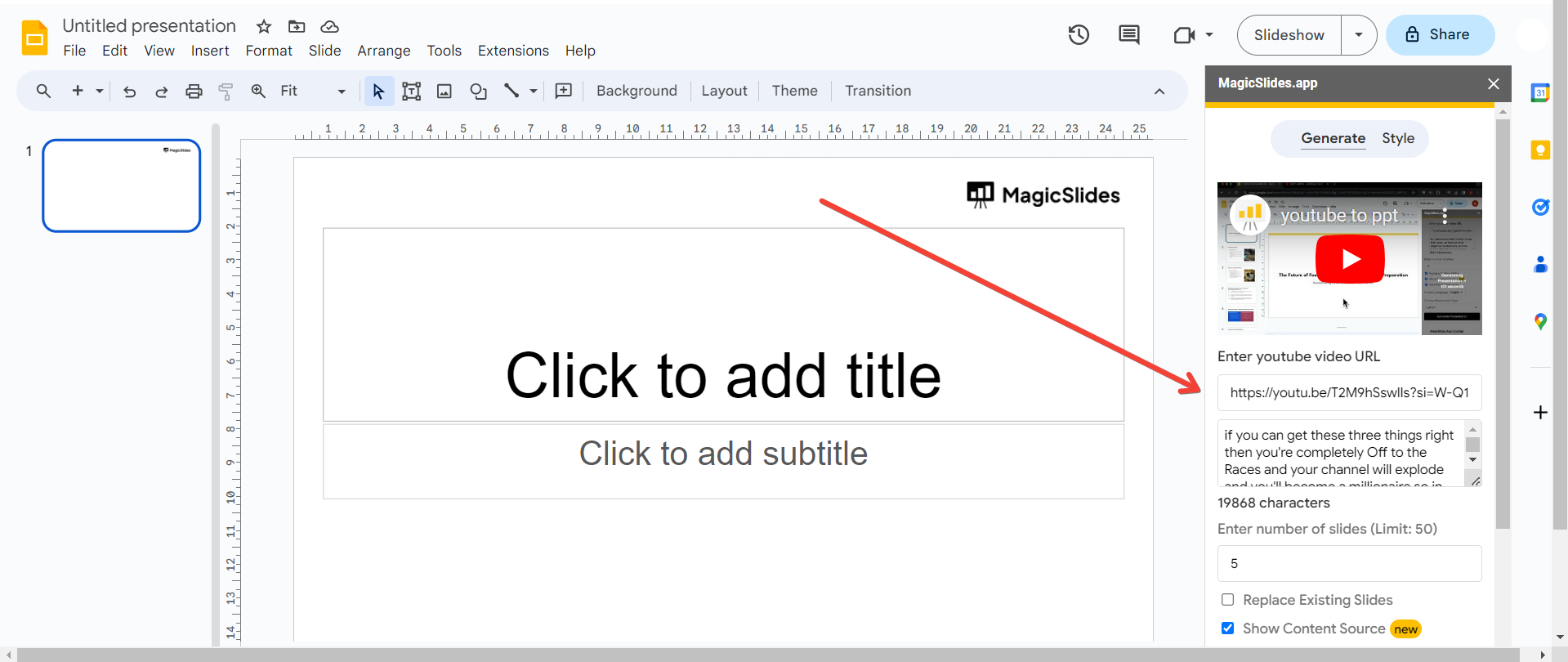Search the menus magnifier icon
1568x662 pixels.
click(x=44, y=91)
